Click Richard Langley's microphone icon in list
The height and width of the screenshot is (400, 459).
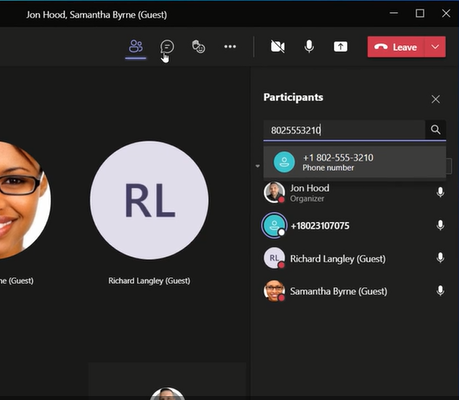(x=440, y=258)
